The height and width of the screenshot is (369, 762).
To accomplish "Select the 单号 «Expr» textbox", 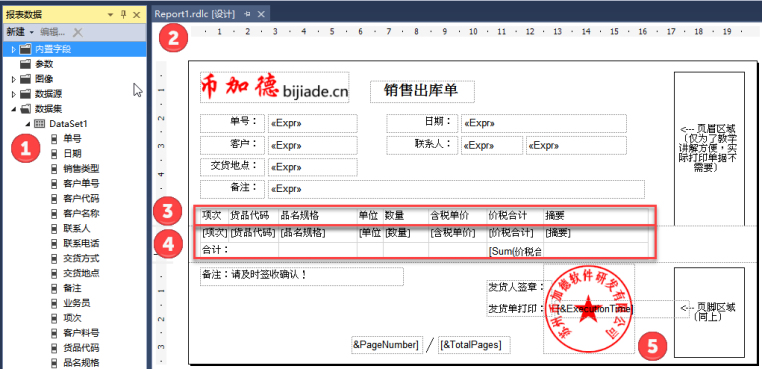I will (x=312, y=123).
